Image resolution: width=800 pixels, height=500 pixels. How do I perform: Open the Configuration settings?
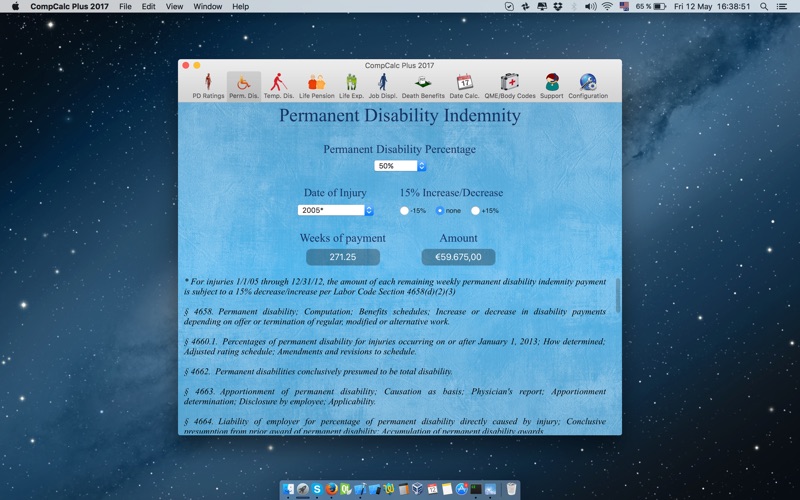click(588, 86)
